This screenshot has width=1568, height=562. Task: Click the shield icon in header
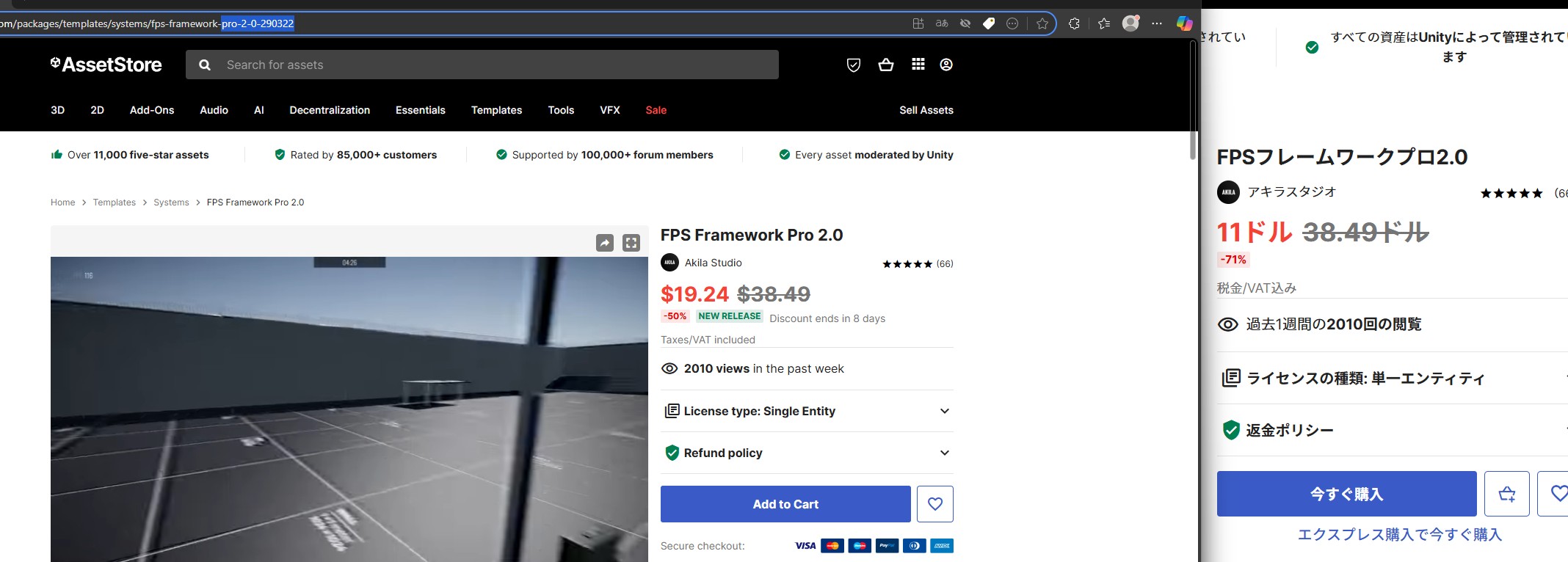tap(854, 65)
